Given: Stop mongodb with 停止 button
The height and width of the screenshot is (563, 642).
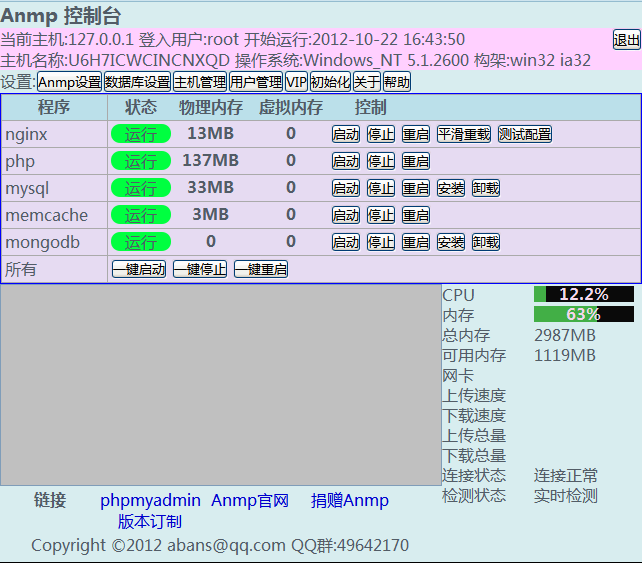Looking at the screenshot, I should (381, 242).
